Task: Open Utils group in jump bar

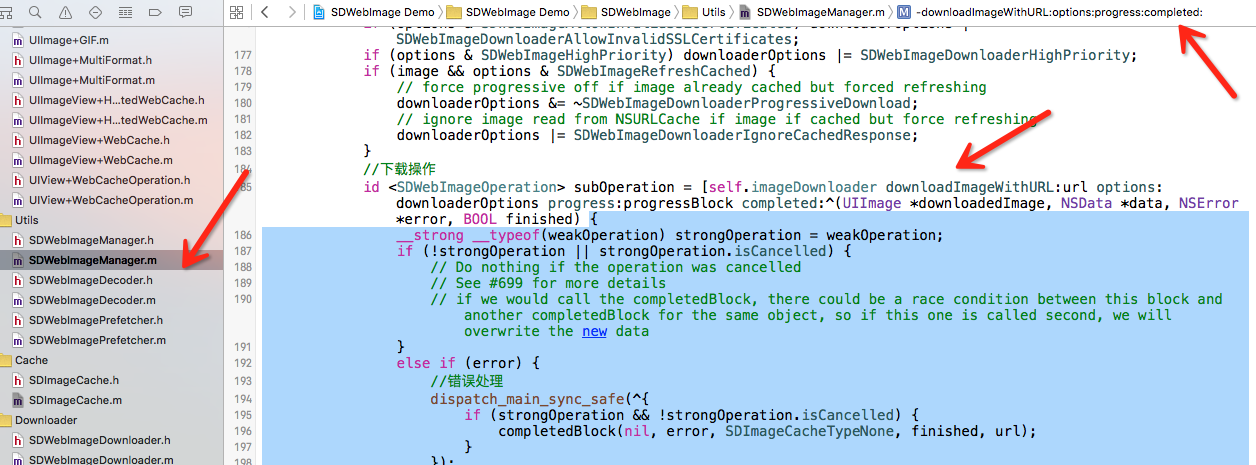Action: 703,12
